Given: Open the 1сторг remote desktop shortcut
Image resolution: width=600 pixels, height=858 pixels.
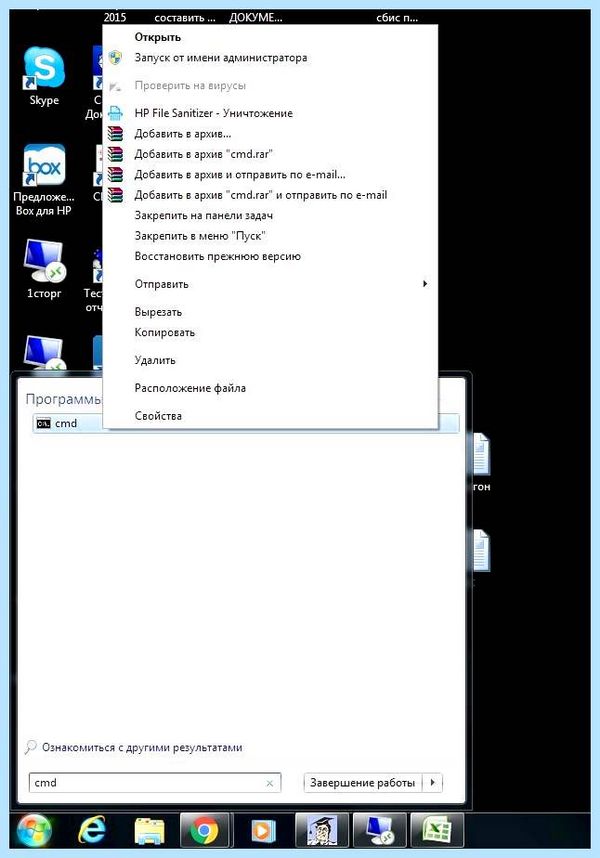Looking at the screenshot, I should pyautogui.click(x=44, y=269).
